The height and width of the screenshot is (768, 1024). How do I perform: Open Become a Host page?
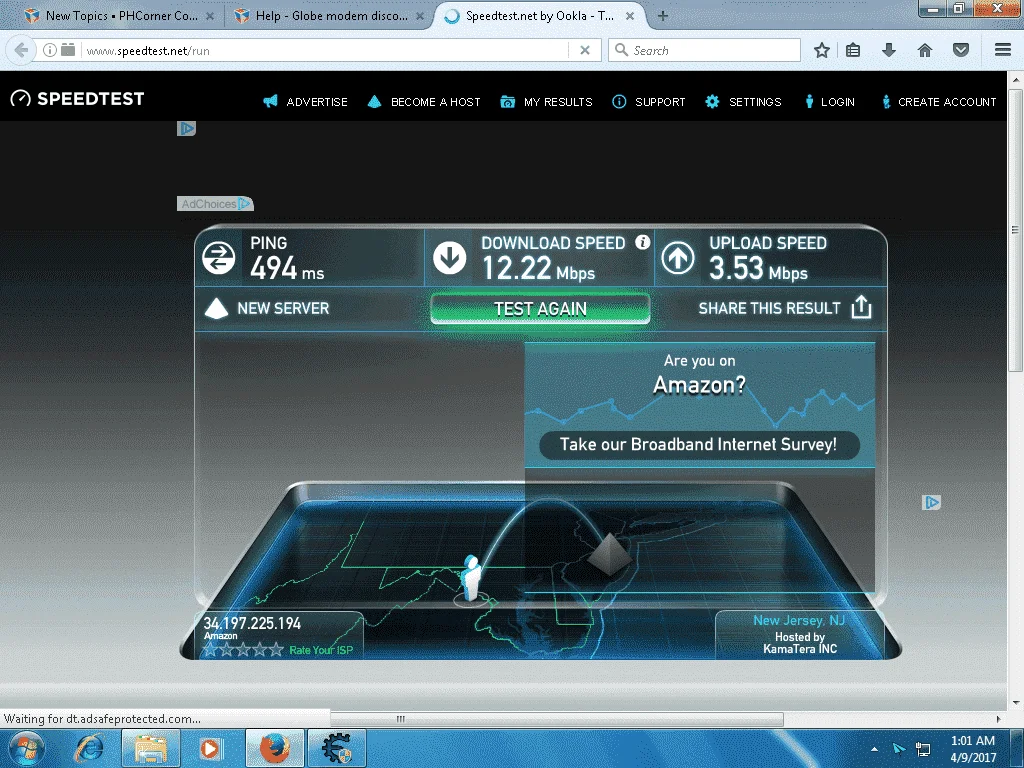click(436, 102)
